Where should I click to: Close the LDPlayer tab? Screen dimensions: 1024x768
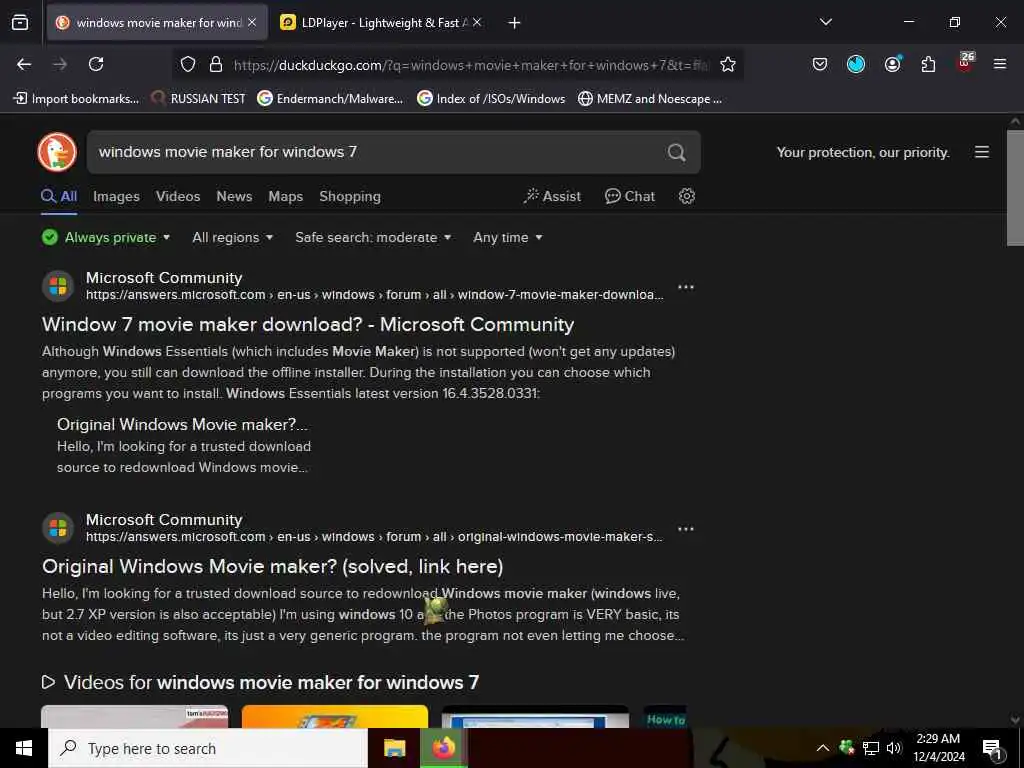477,22
